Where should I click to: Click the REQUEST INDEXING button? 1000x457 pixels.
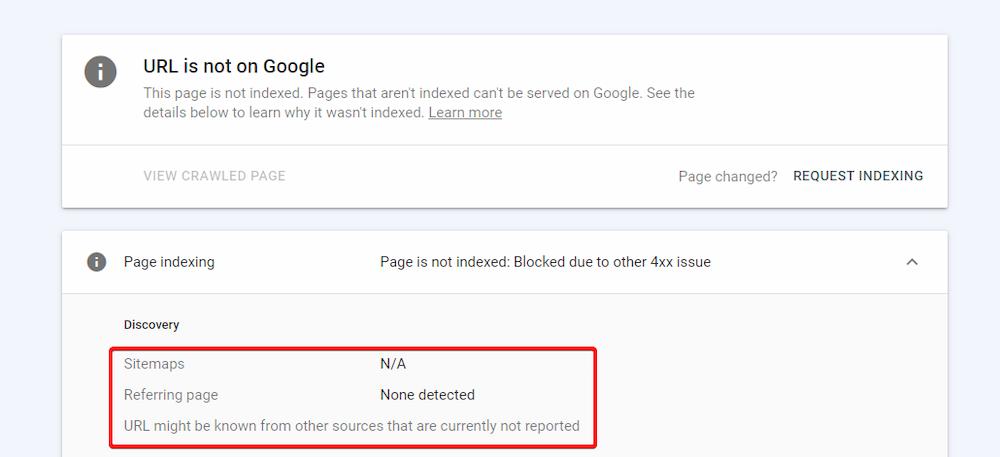[x=858, y=176]
